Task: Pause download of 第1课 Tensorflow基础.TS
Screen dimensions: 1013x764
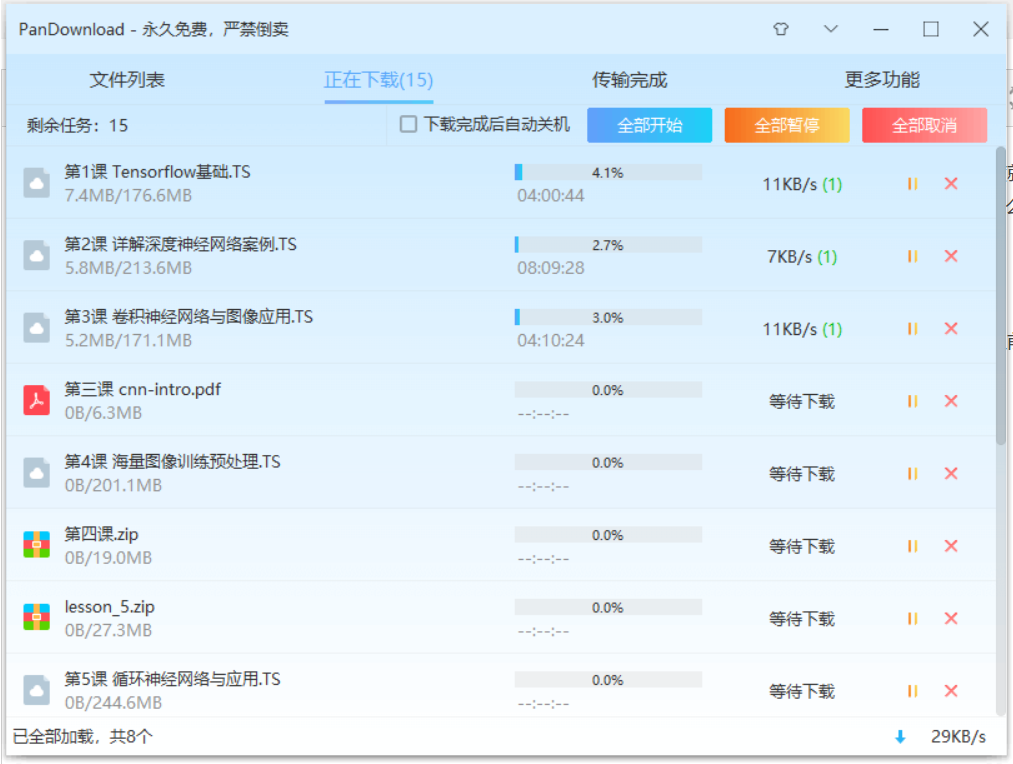Action: (912, 184)
